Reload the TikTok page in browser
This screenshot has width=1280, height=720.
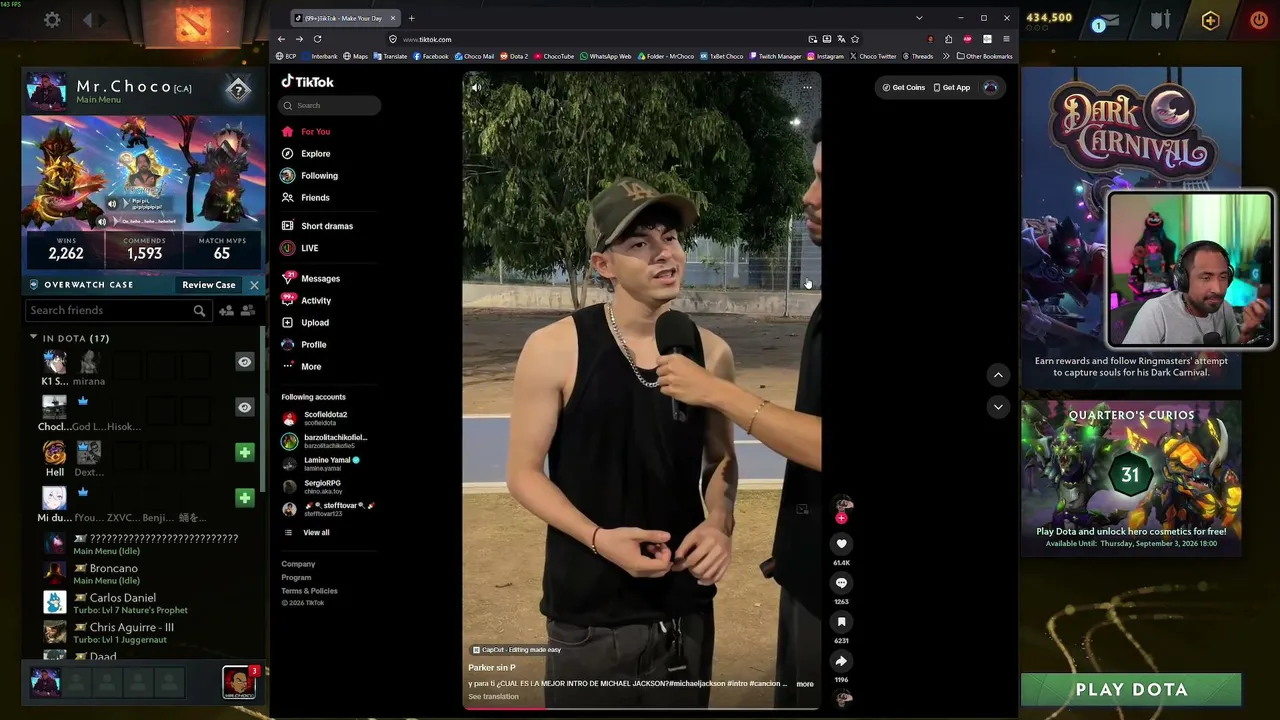click(x=317, y=39)
